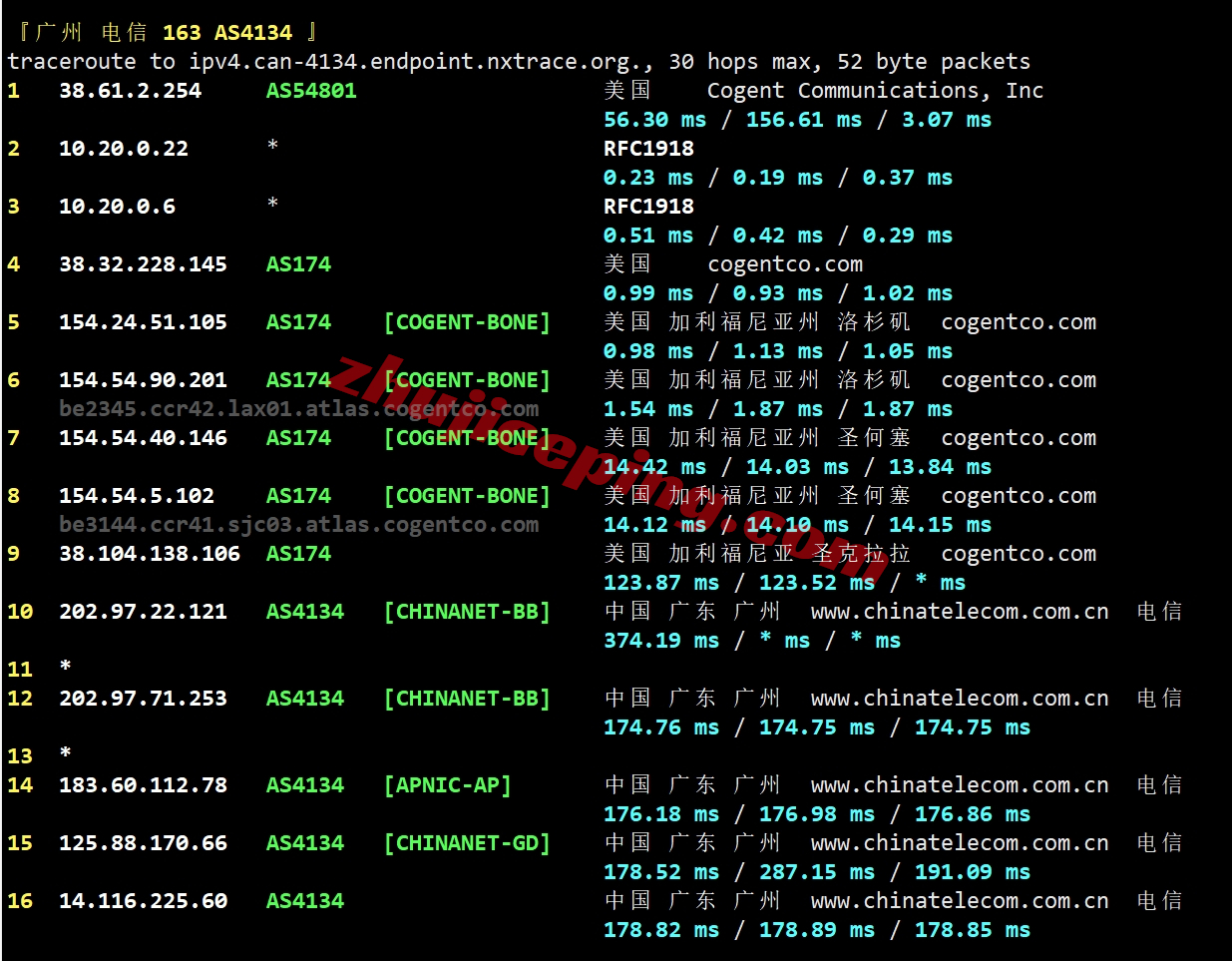Select latency value 3.07 ms
This screenshot has width=1232, height=961.
946,120
